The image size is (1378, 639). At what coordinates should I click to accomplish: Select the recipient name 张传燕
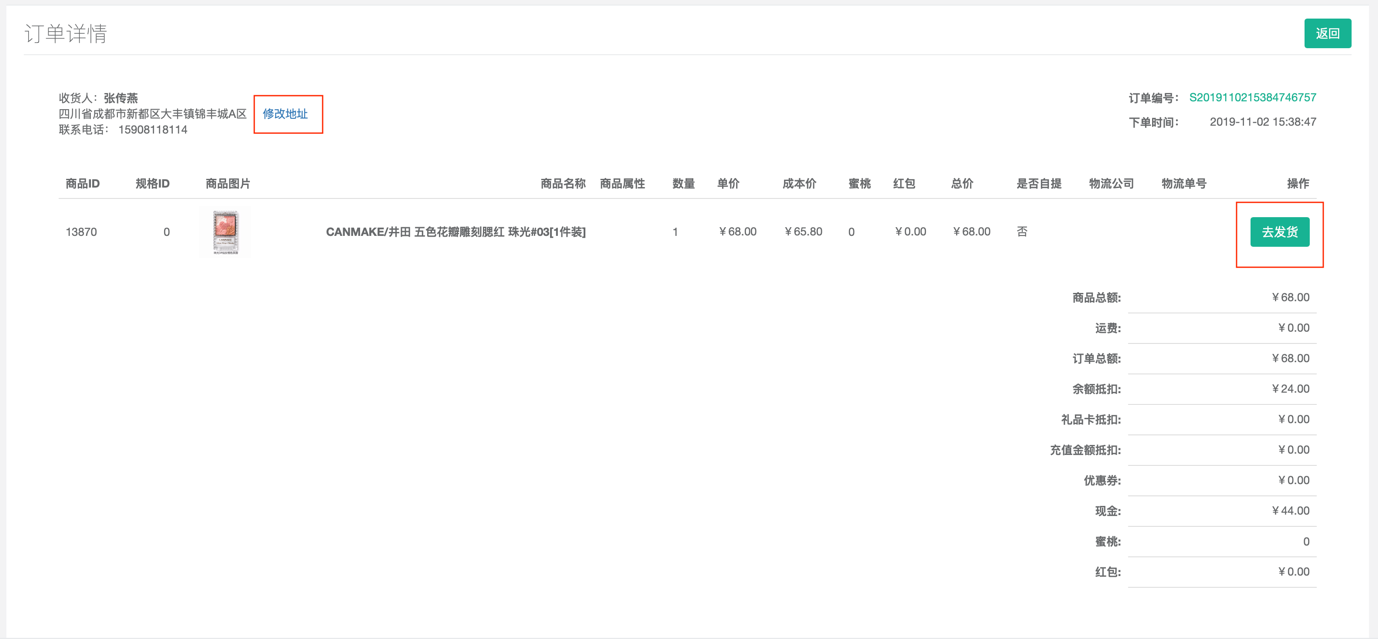tap(121, 98)
